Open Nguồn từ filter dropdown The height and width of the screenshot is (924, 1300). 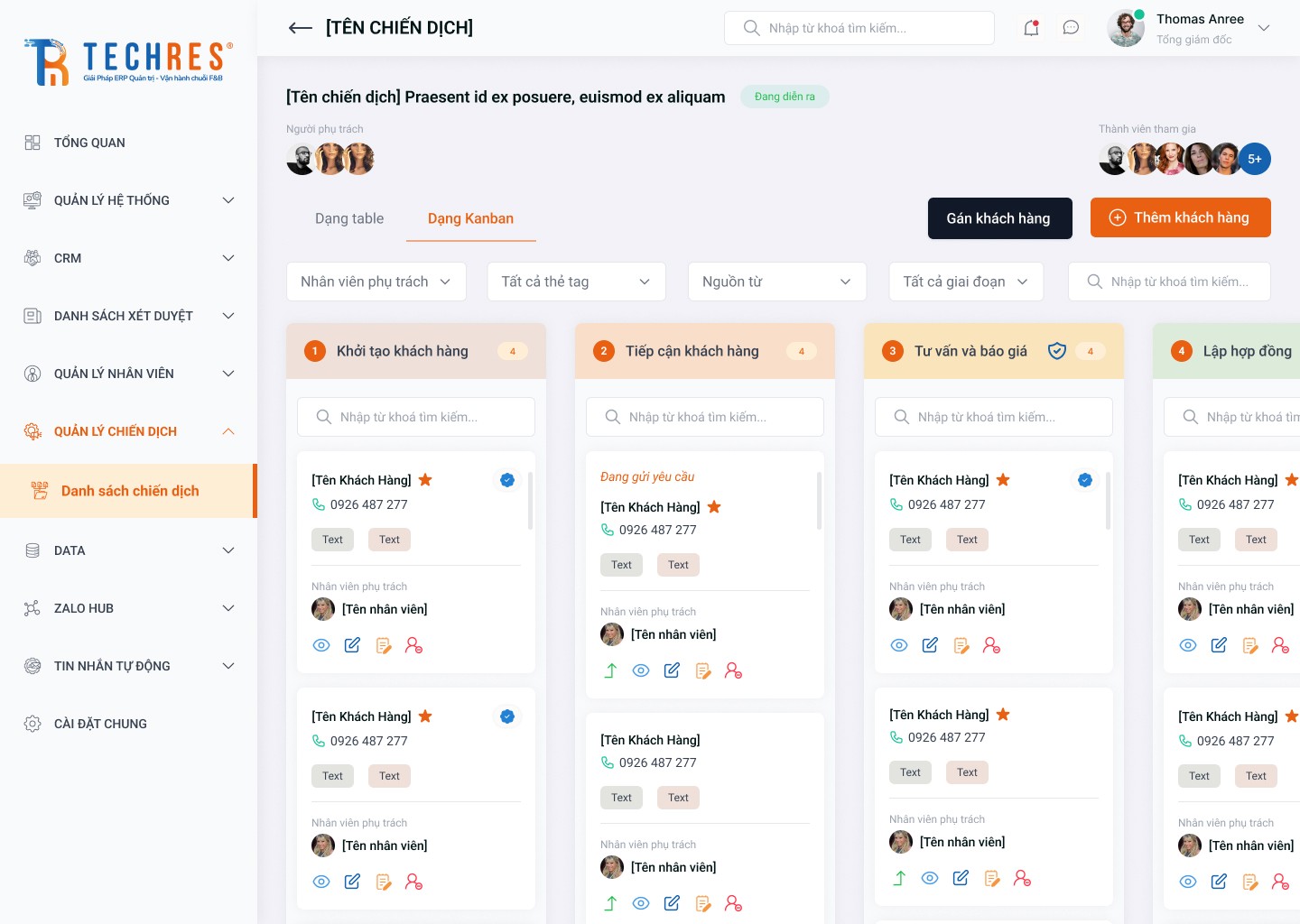coord(777,282)
